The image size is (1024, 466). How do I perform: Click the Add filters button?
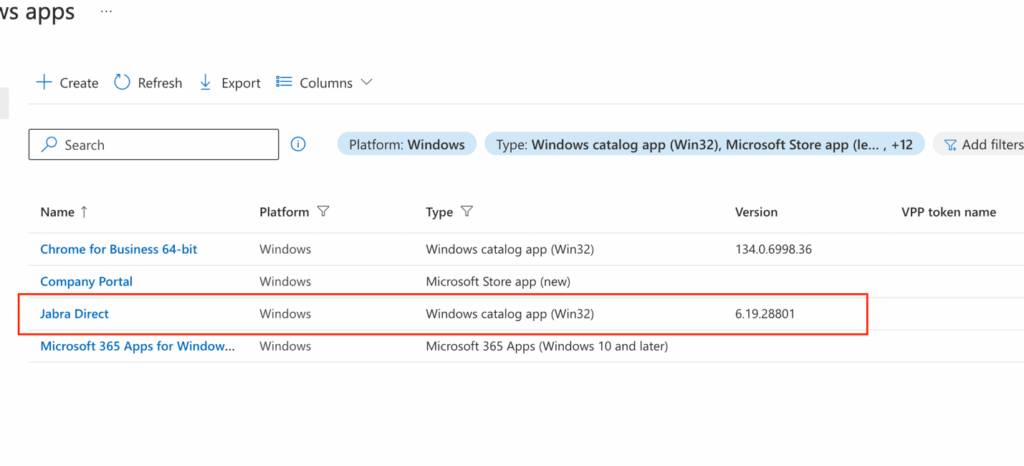point(982,144)
